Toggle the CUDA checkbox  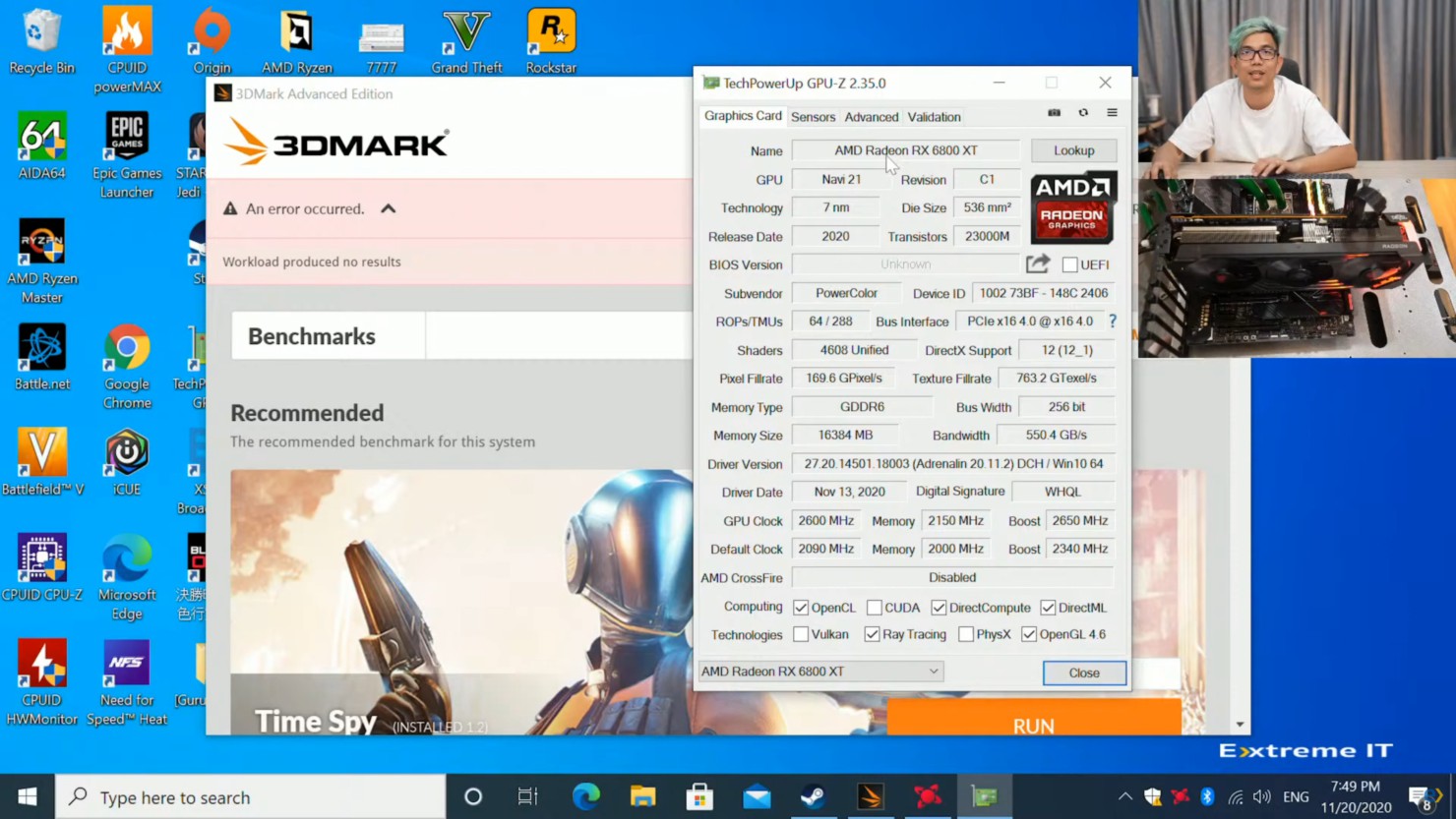click(874, 608)
